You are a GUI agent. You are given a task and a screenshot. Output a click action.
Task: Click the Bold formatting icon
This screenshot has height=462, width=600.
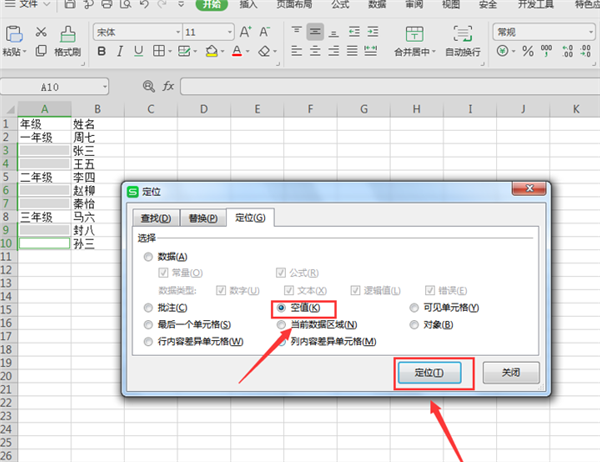101,51
